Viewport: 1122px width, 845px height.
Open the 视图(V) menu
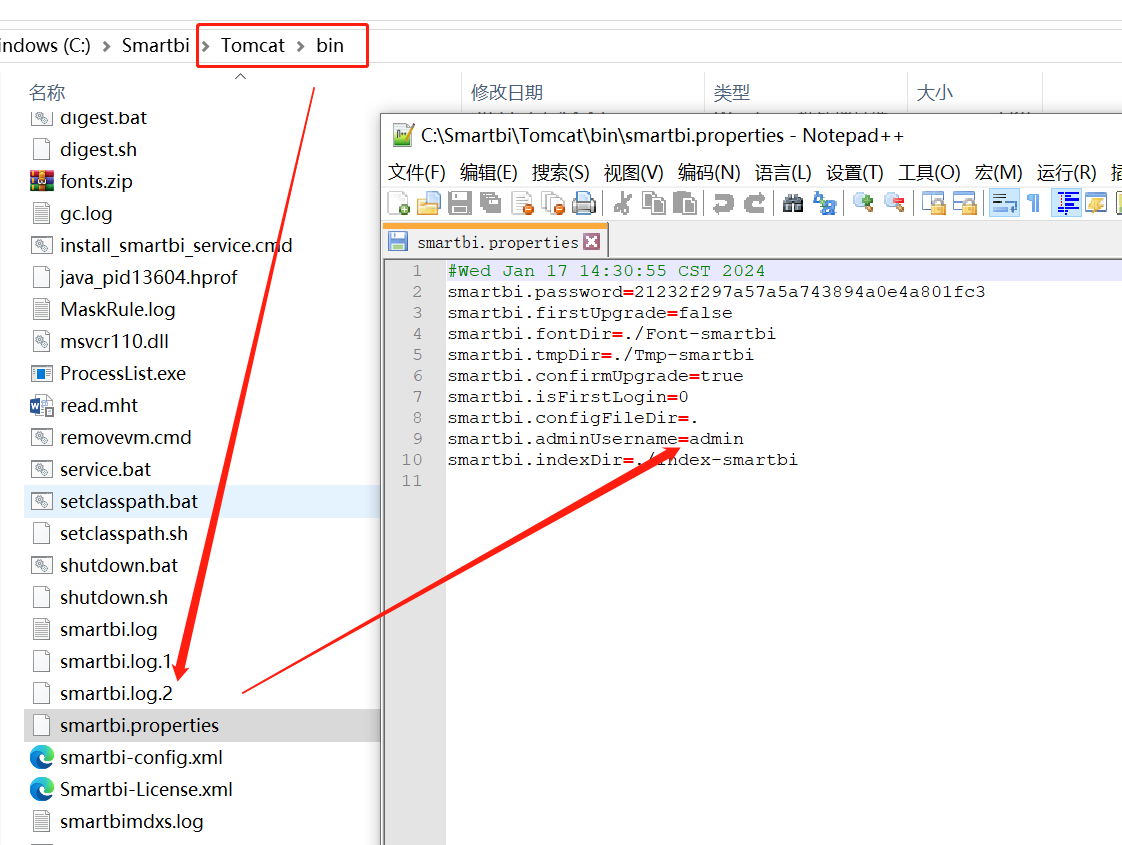(633, 172)
